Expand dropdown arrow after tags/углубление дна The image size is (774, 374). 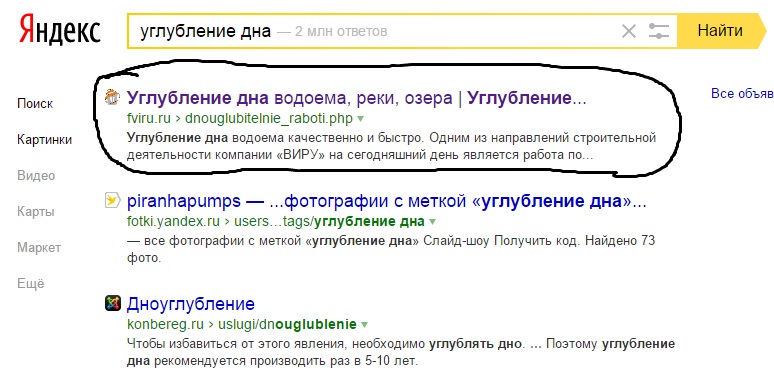tap(432, 222)
